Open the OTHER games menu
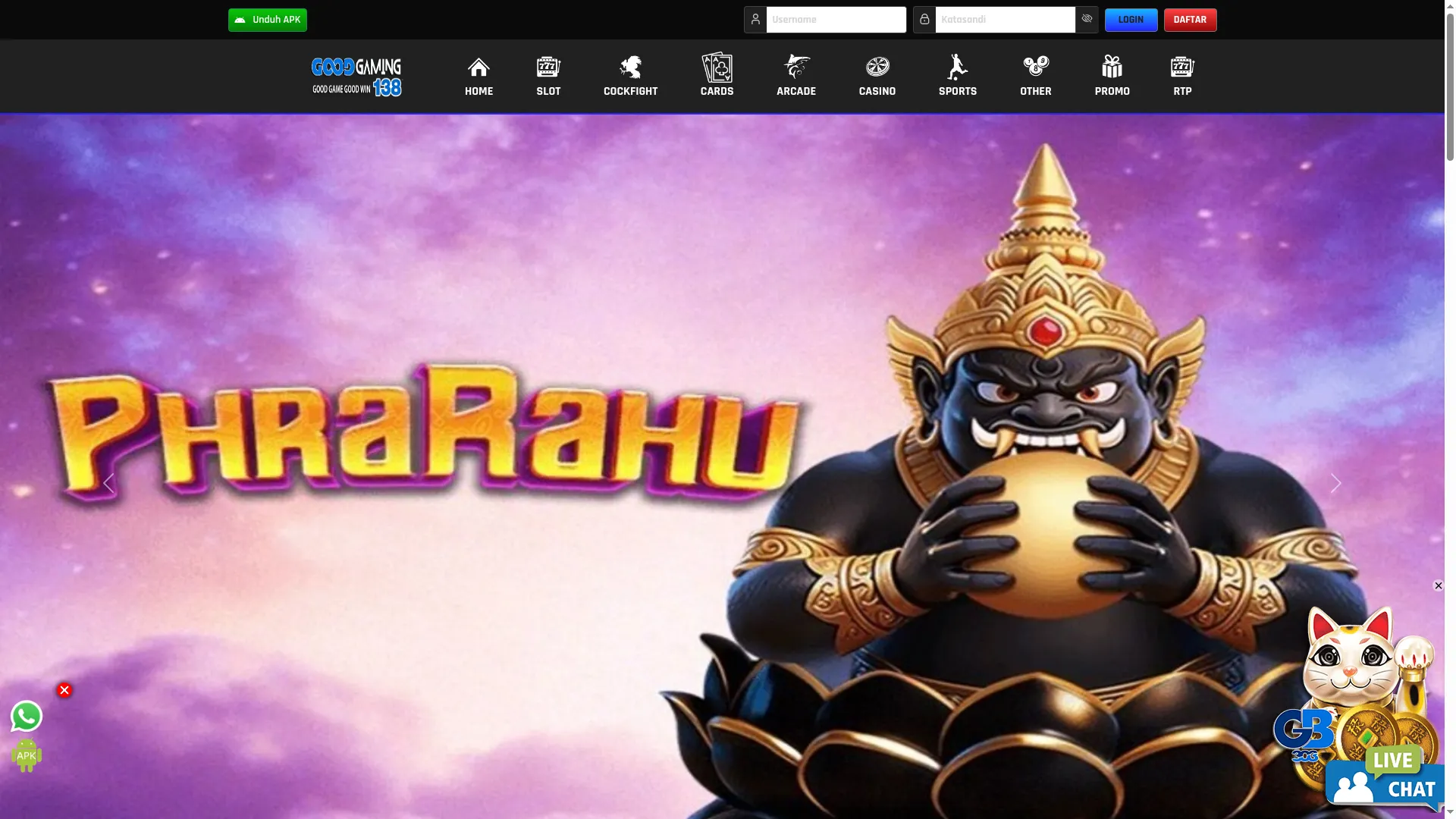1456x819 pixels. tap(1036, 76)
